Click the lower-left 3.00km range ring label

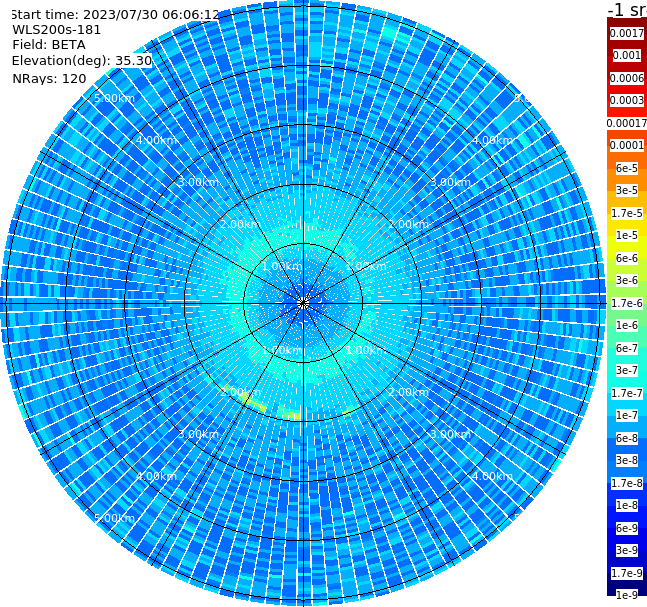pyautogui.click(x=198, y=434)
